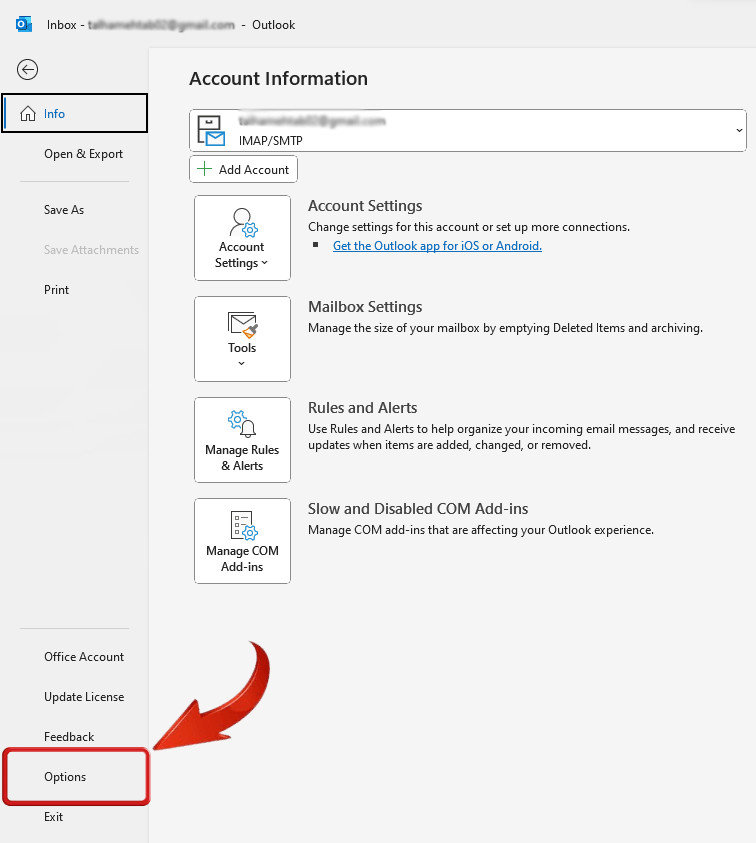Expand the Tools dropdown chevron
This screenshot has height=843, width=756.
click(x=241, y=363)
